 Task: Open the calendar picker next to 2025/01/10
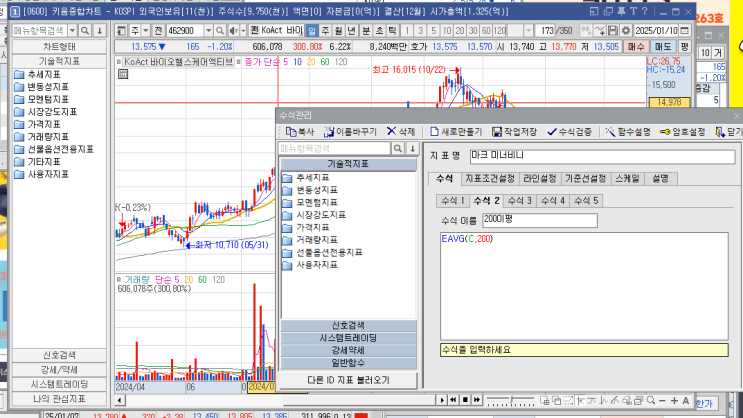click(684, 31)
